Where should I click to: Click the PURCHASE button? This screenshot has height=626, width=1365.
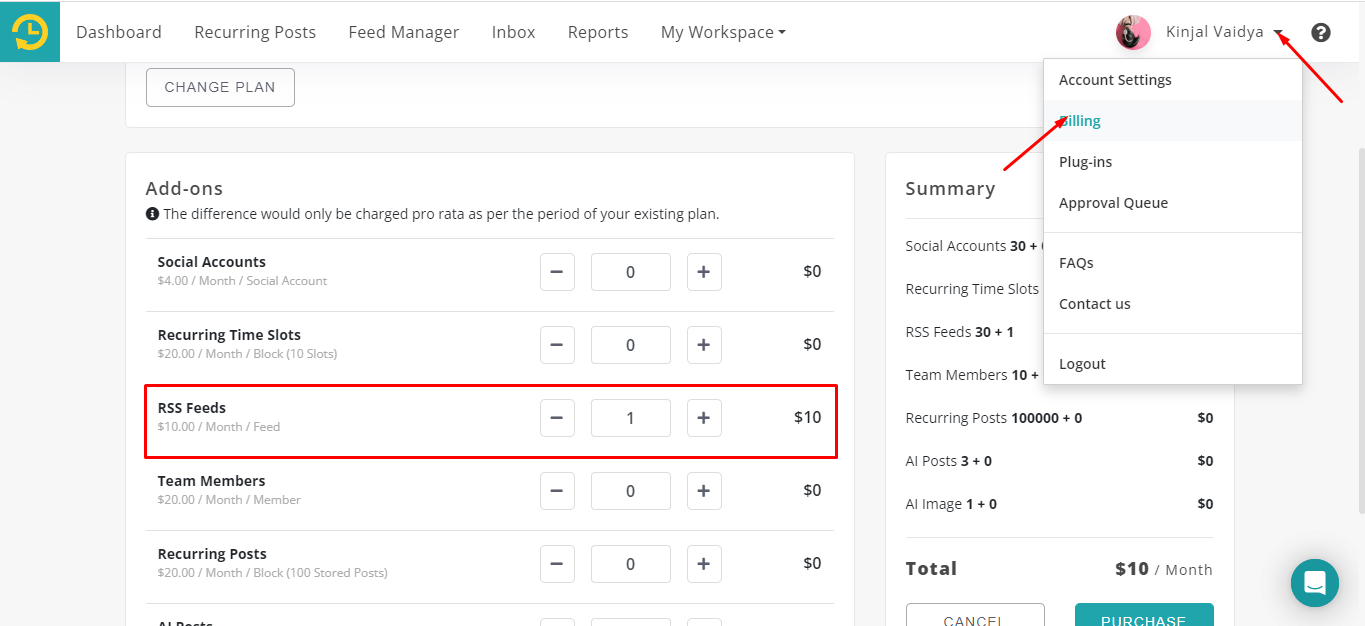tap(1144, 615)
